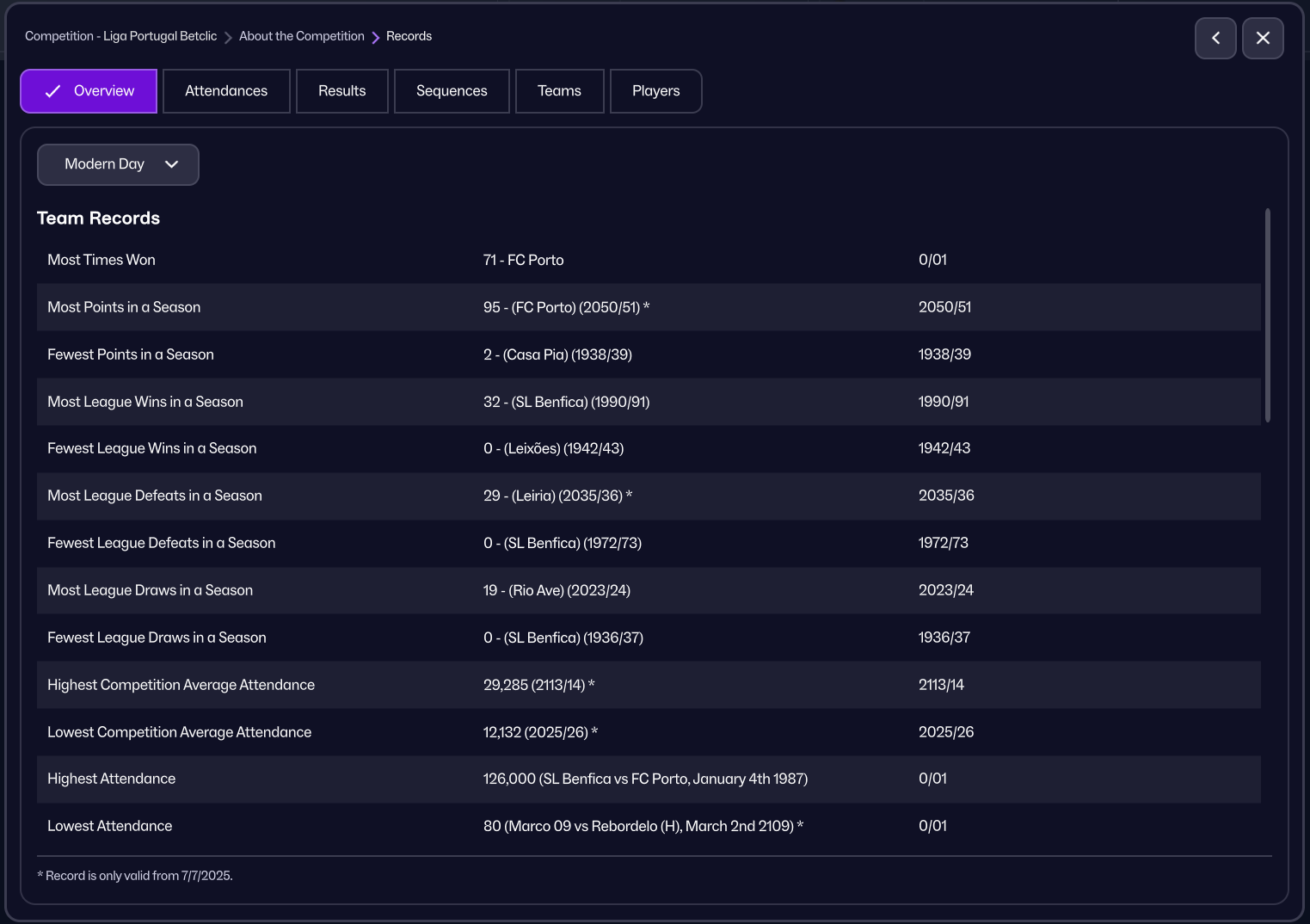Close the Records dialog
The image size is (1310, 924).
coord(1263,38)
